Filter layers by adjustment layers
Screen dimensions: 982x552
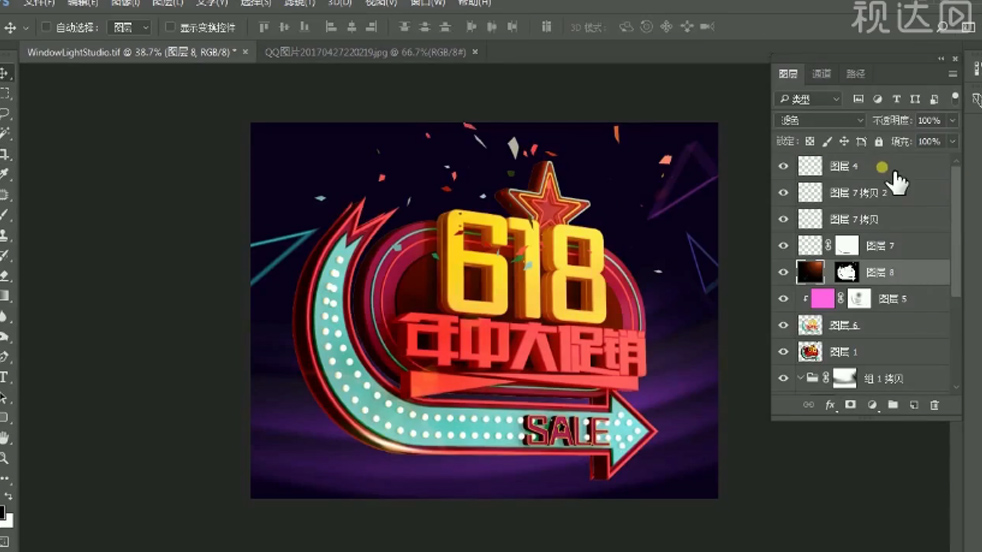pyautogui.click(x=877, y=99)
